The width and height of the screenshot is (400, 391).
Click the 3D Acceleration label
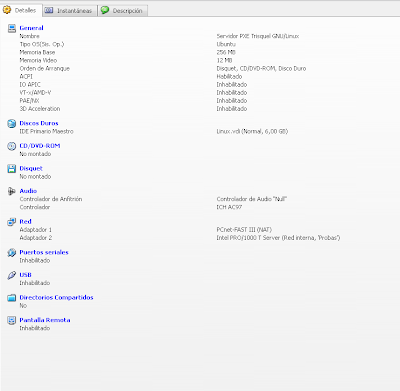point(40,109)
